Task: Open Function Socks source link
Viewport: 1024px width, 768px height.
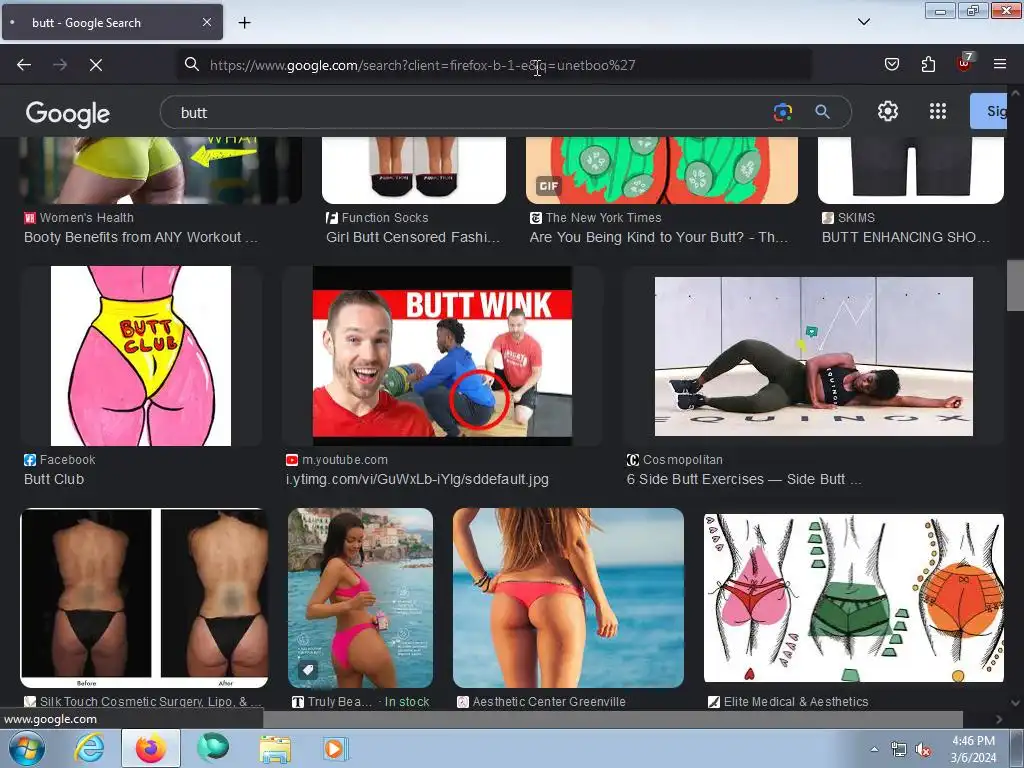Action: pyautogui.click(x=377, y=217)
